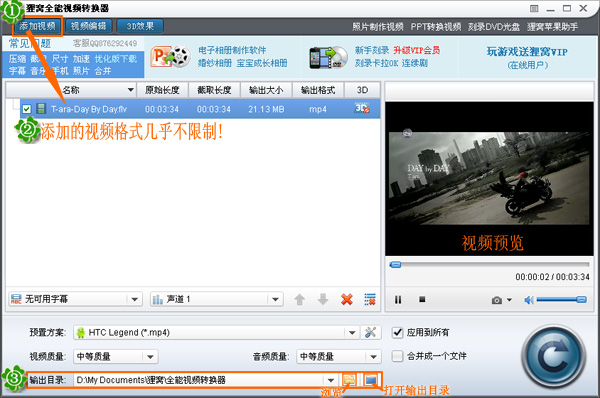Check the 合并成一个文件 checkbox

click(398, 356)
